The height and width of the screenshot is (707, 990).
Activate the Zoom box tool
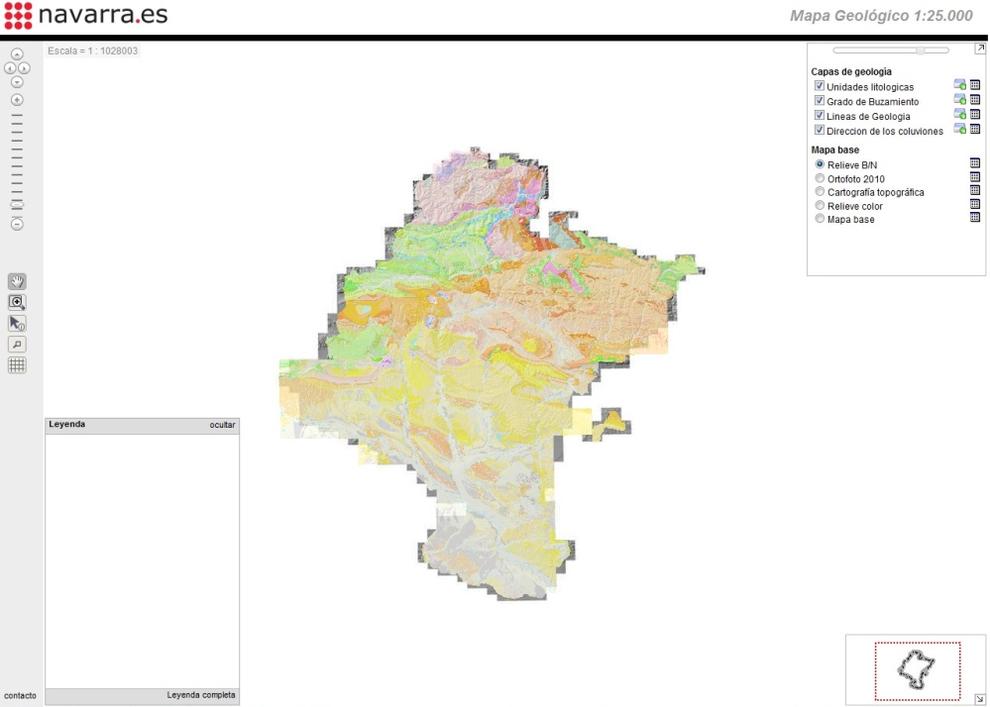click(x=15, y=302)
